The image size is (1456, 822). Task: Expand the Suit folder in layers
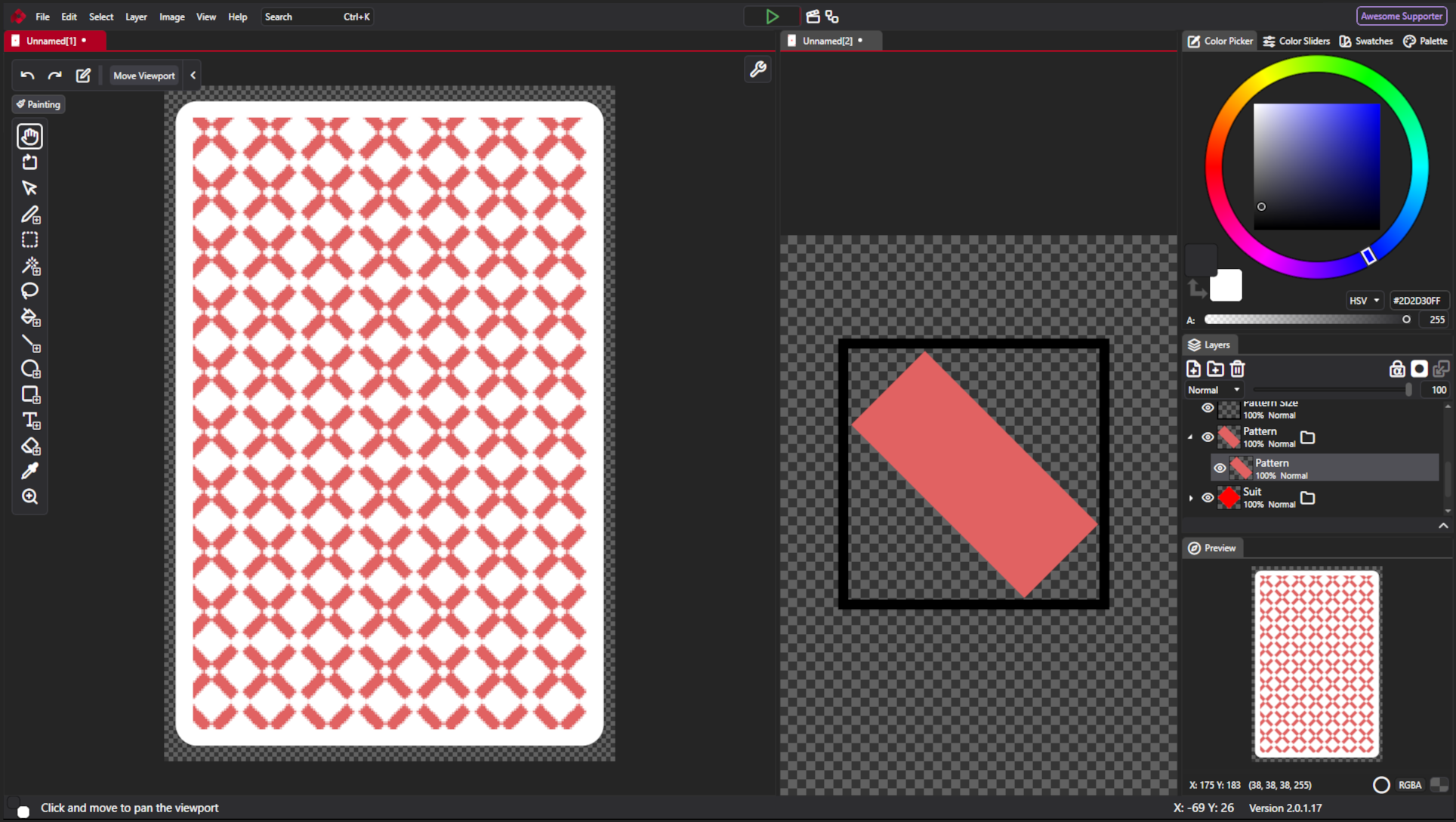pos(1191,498)
